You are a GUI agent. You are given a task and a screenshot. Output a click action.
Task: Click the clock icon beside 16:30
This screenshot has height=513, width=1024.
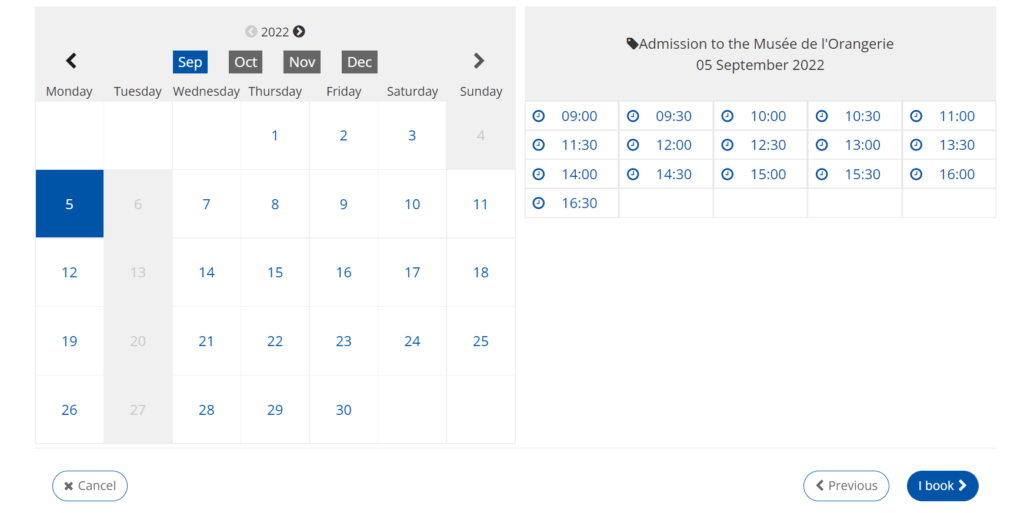click(x=538, y=203)
